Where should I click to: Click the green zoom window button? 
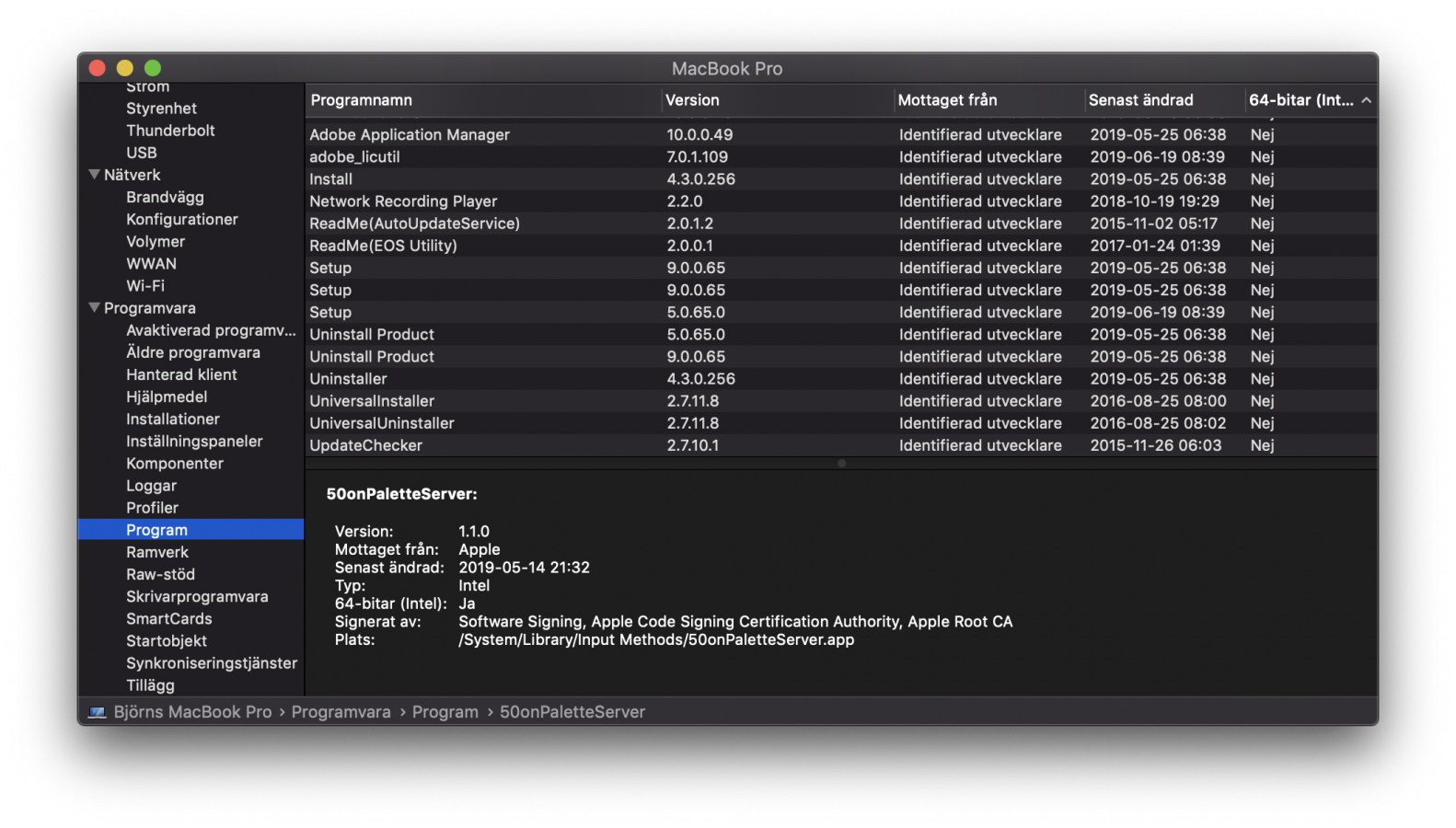pos(153,68)
